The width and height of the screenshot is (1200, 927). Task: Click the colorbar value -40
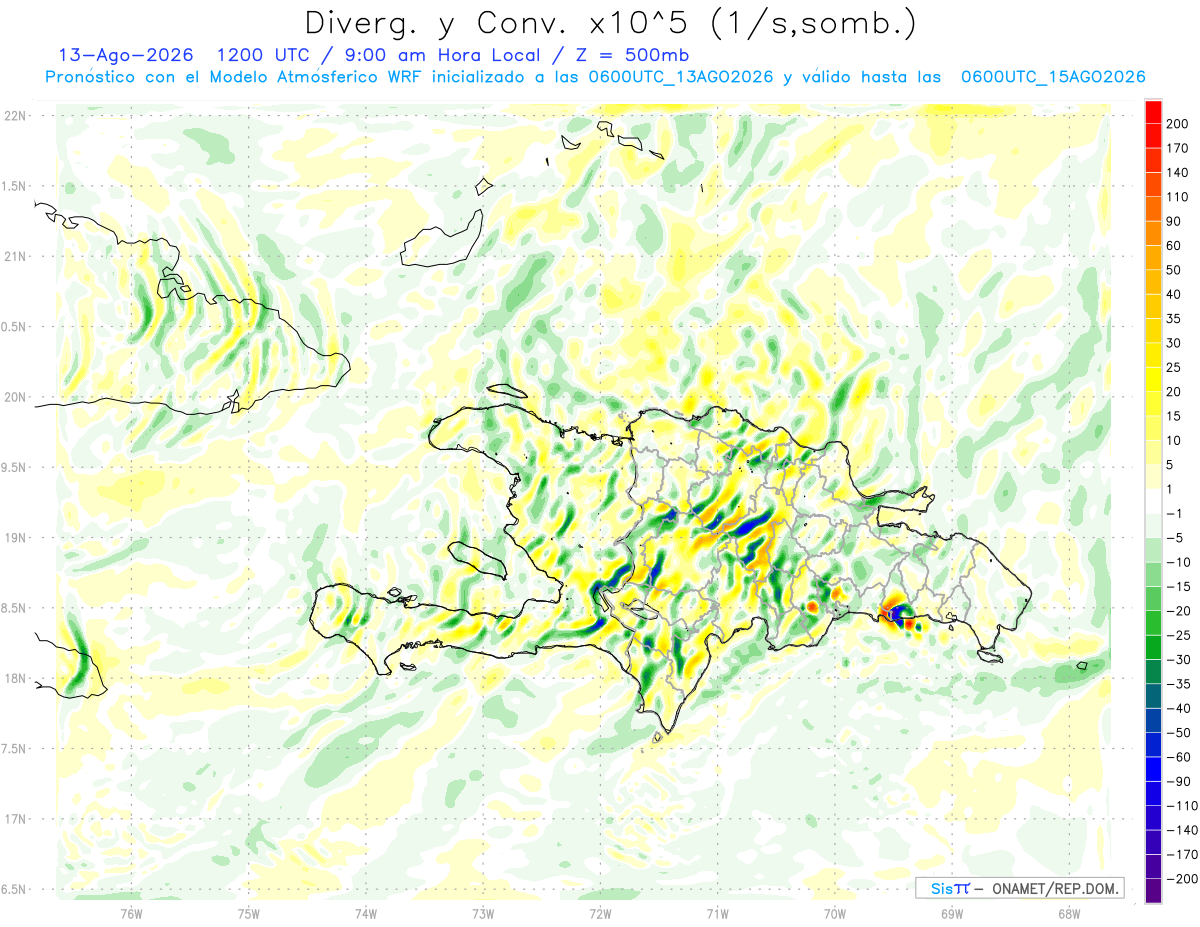[x=1177, y=708]
